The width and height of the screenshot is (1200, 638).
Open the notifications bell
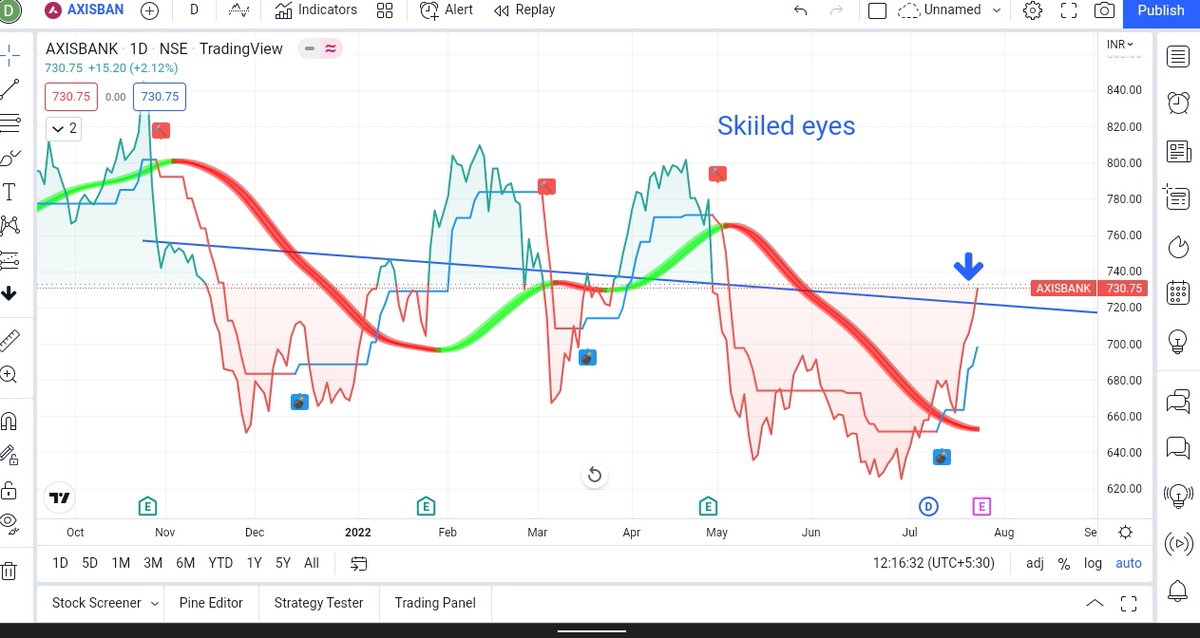click(x=1178, y=593)
